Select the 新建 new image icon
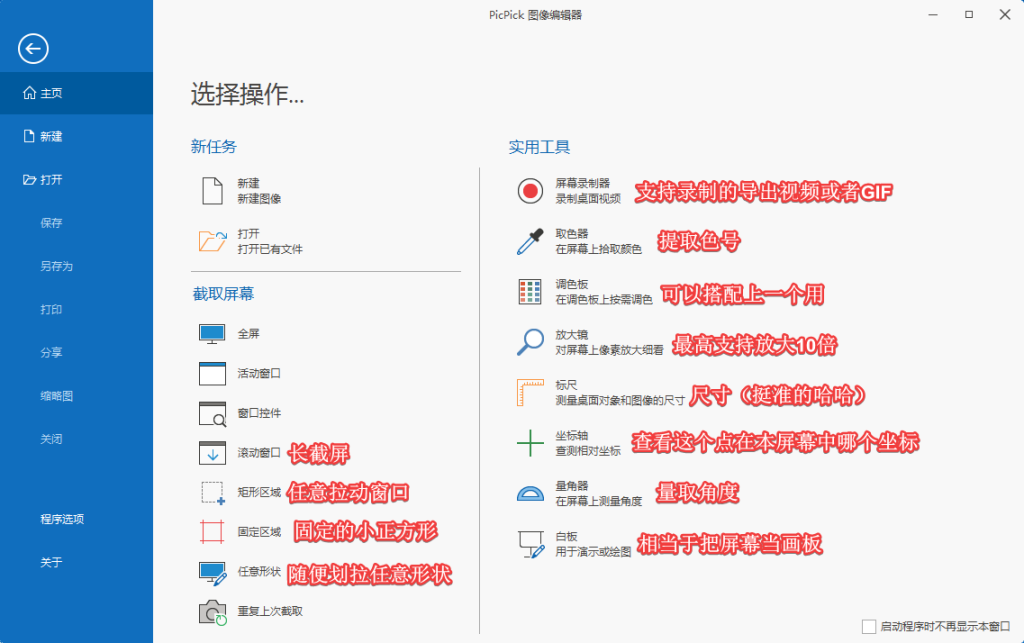 pos(212,191)
